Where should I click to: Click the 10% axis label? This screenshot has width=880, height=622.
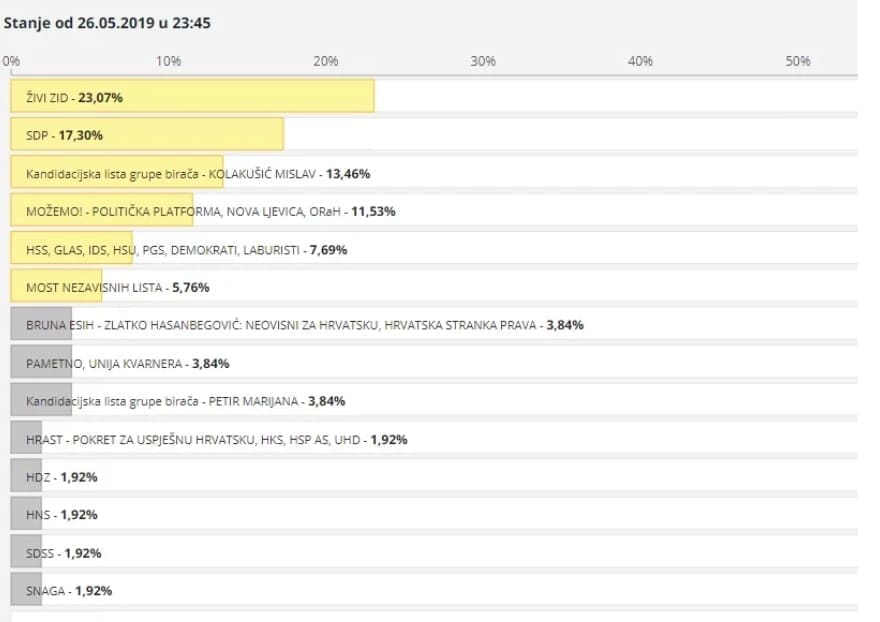tap(169, 62)
